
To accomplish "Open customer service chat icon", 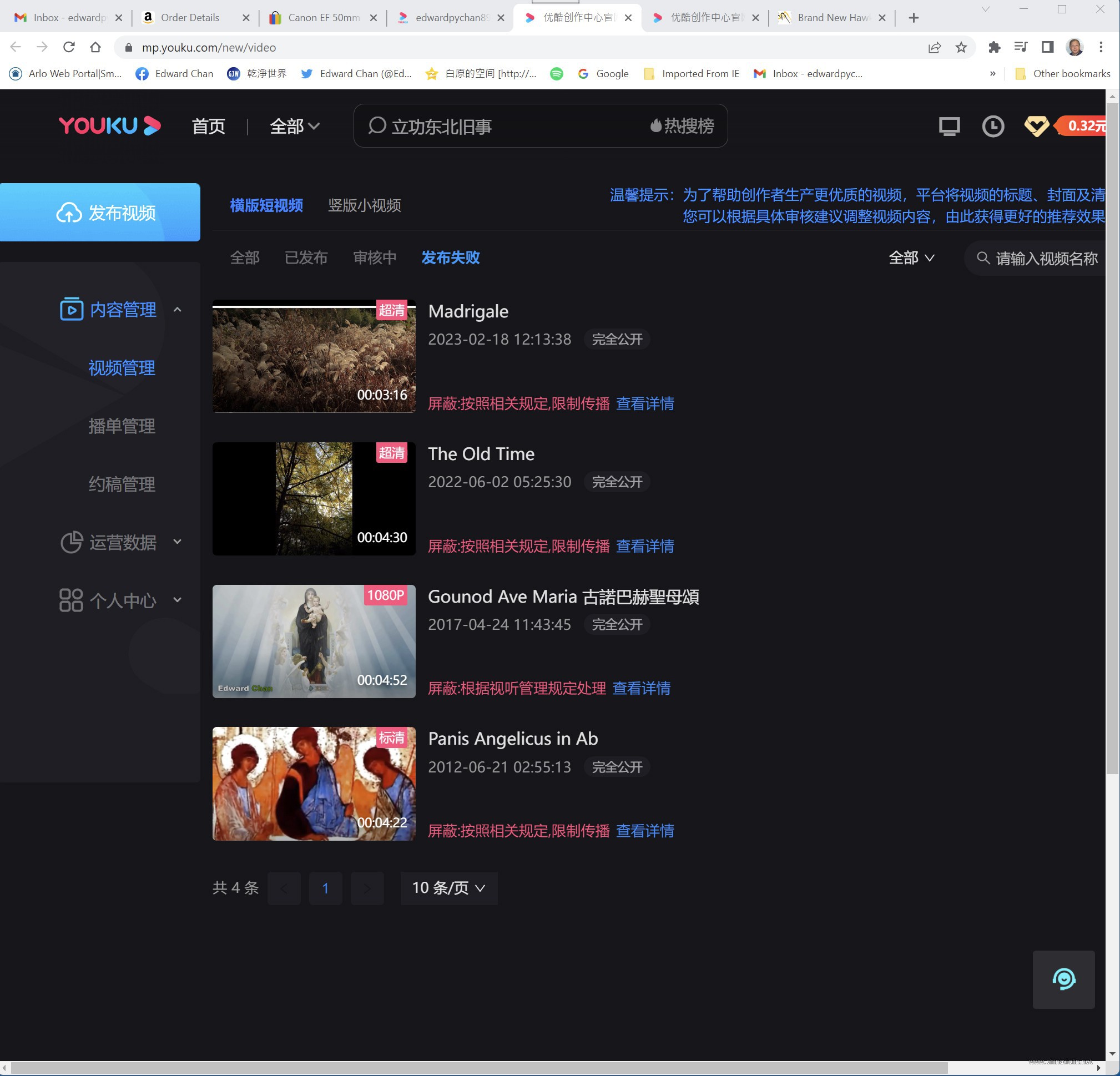I will tap(1063, 979).
